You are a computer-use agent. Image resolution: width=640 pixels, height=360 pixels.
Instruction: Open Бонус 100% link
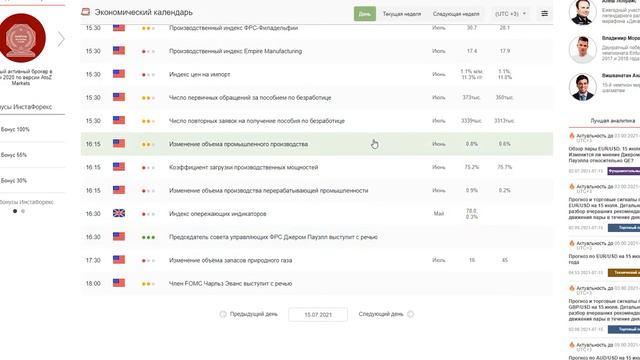click(x=15, y=129)
